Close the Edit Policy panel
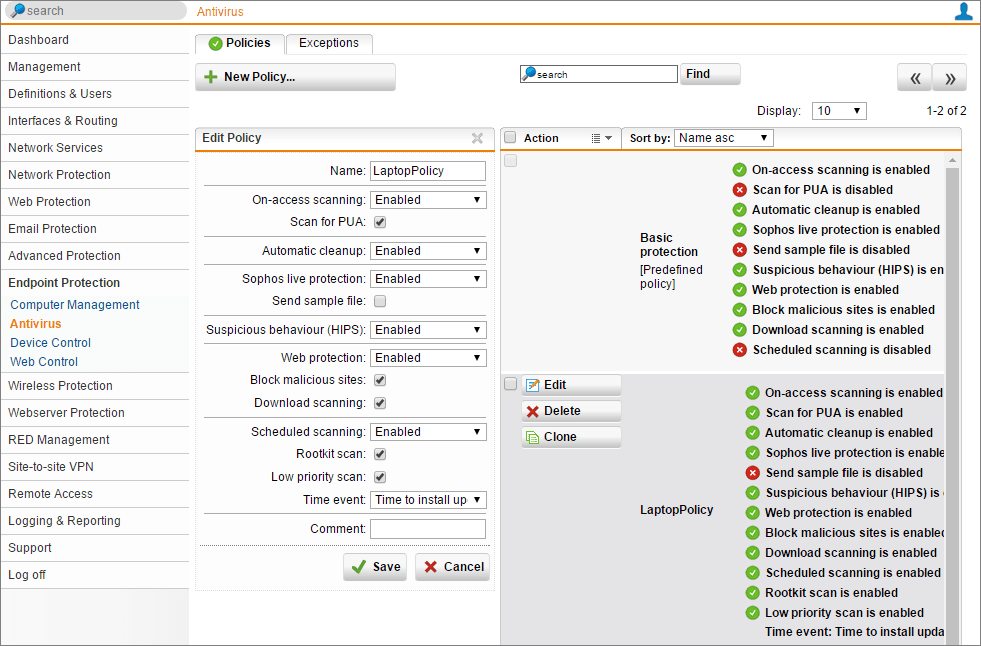Viewport: 981px width, 646px height. 477,138
